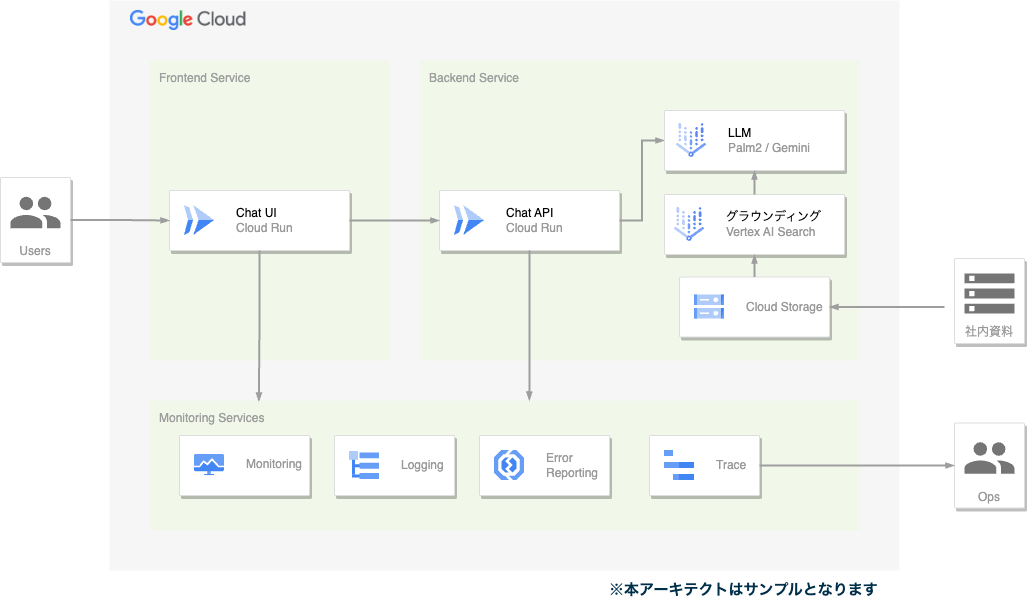The width and height of the screenshot is (1029, 604).
Task: Select the Users people icon
Action: 35,212
